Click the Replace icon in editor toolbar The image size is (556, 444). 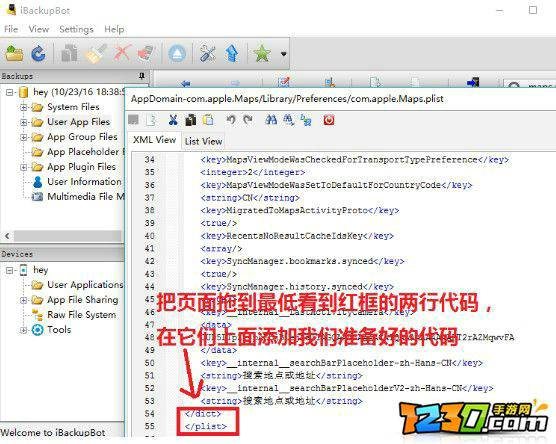306,120
